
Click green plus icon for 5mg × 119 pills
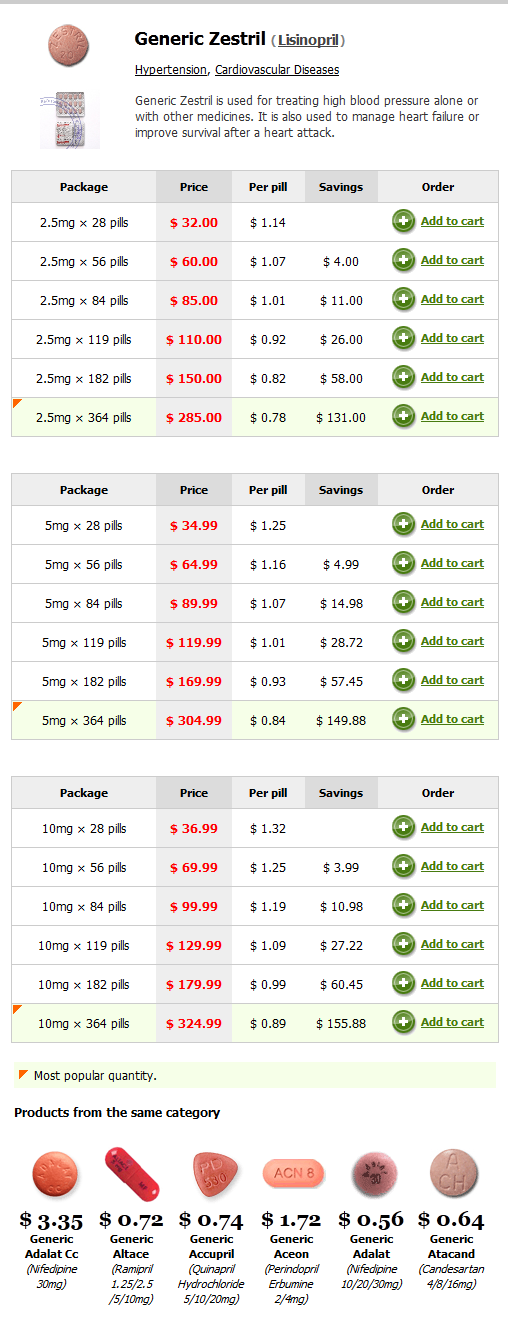[404, 642]
